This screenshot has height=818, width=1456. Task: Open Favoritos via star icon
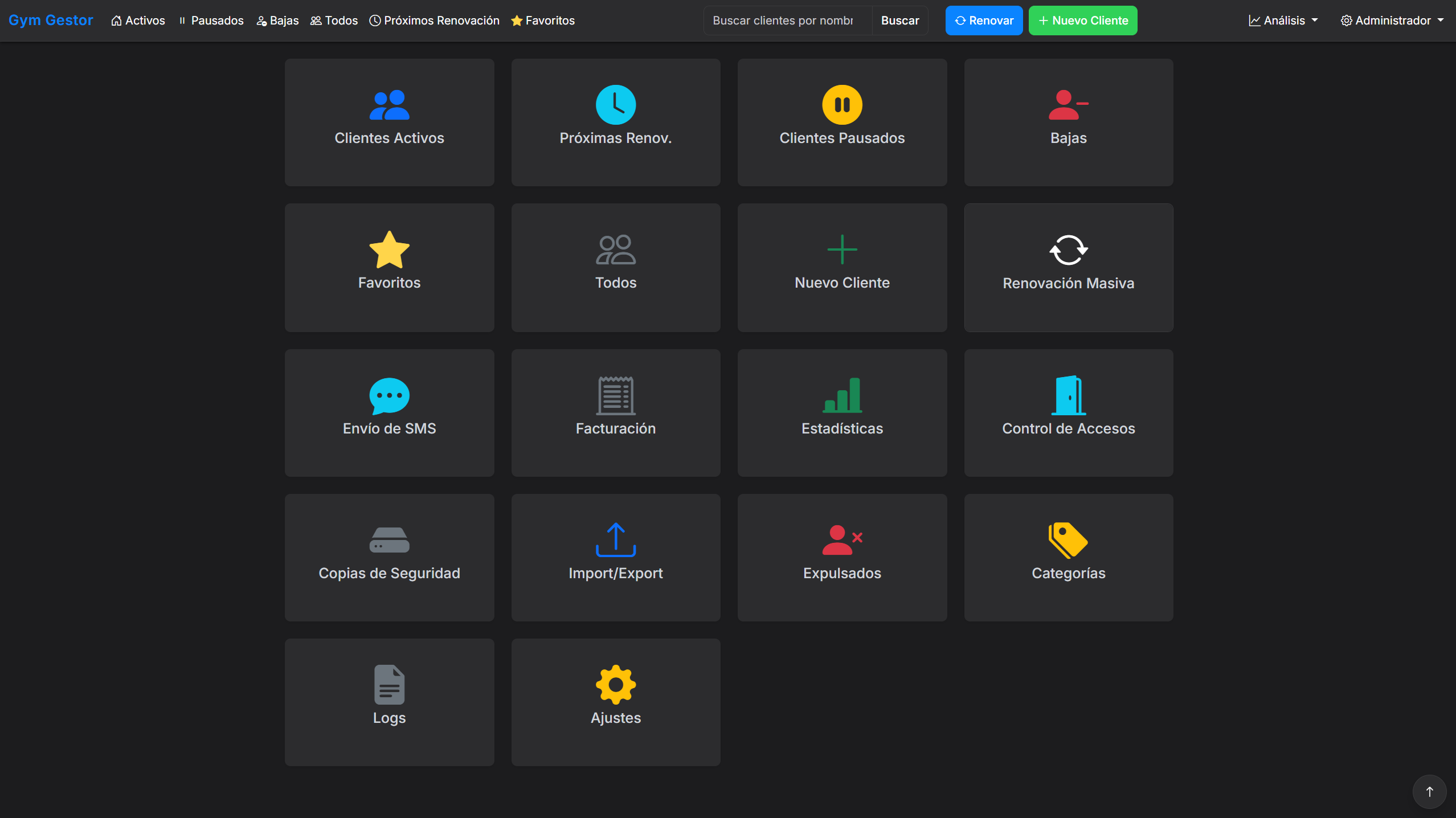389,249
